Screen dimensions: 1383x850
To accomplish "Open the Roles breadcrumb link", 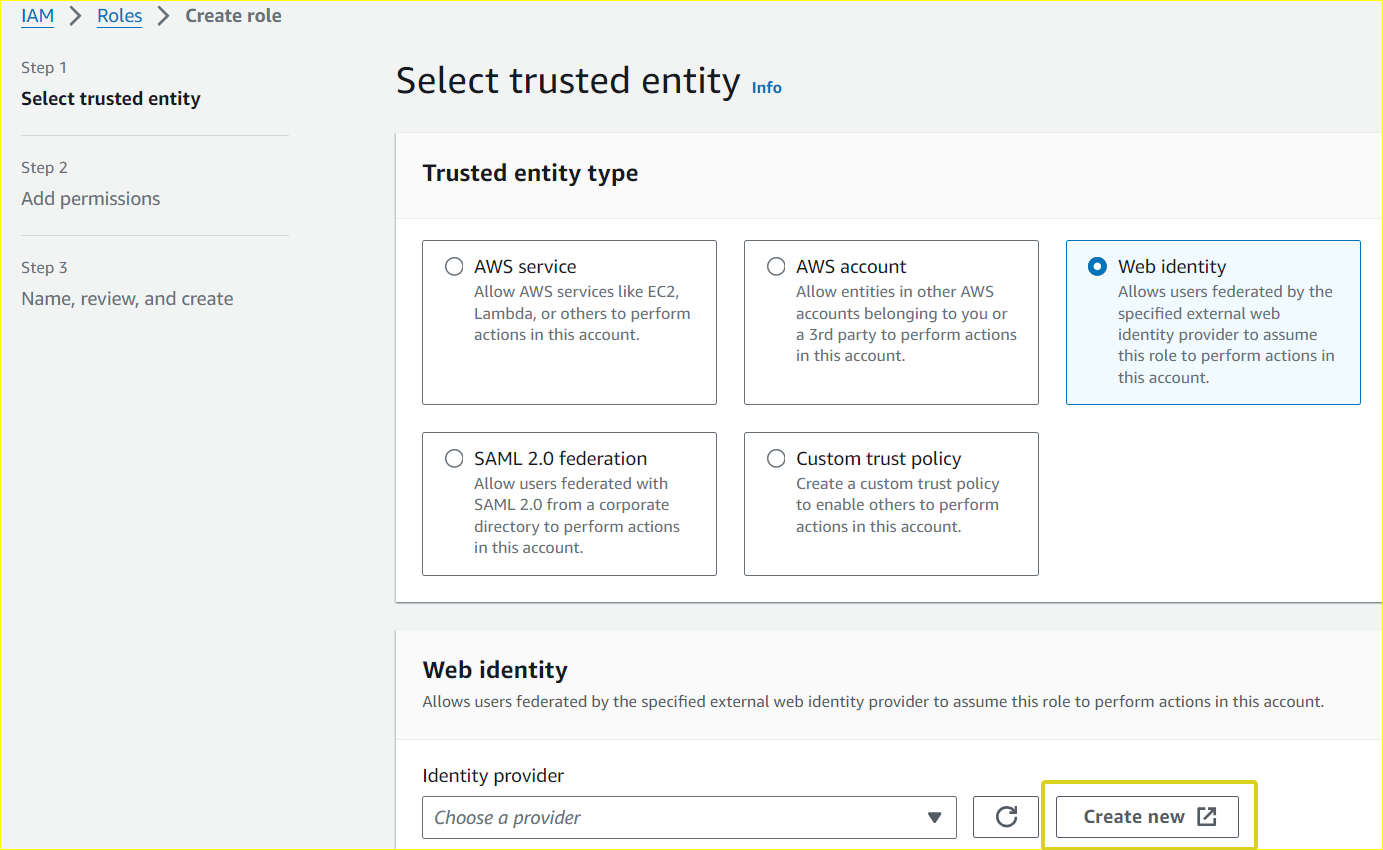I will [x=119, y=15].
